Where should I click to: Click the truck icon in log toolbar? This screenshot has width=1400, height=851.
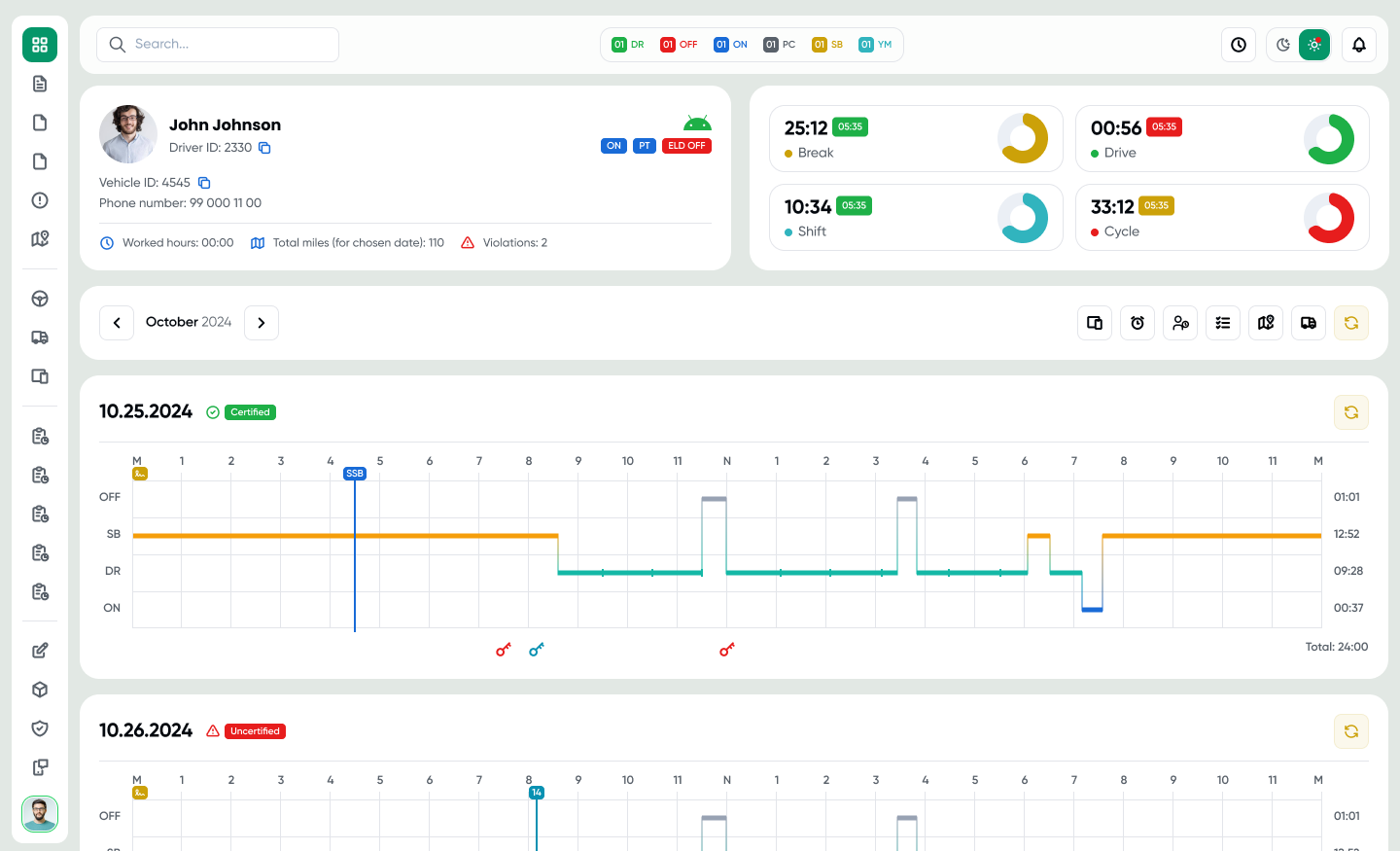pos(1309,323)
